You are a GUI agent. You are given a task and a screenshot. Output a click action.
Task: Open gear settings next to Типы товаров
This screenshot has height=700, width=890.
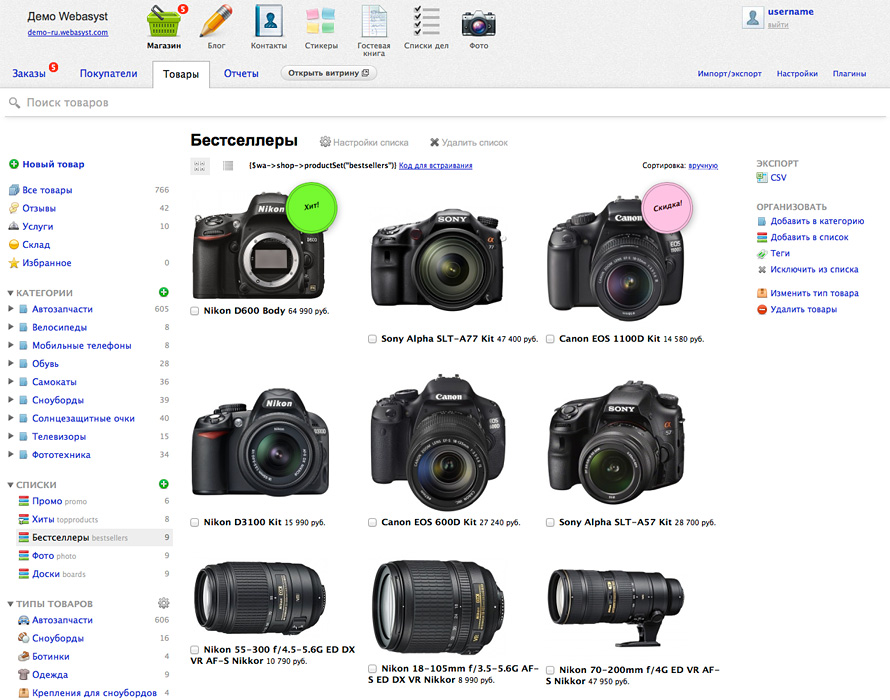pyautogui.click(x=164, y=603)
